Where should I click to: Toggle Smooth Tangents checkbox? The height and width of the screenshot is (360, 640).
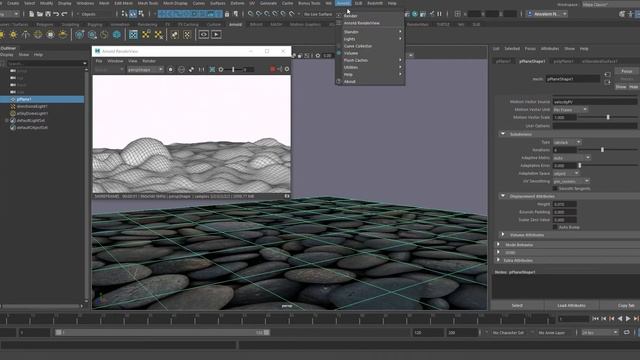pyautogui.click(x=555, y=189)
